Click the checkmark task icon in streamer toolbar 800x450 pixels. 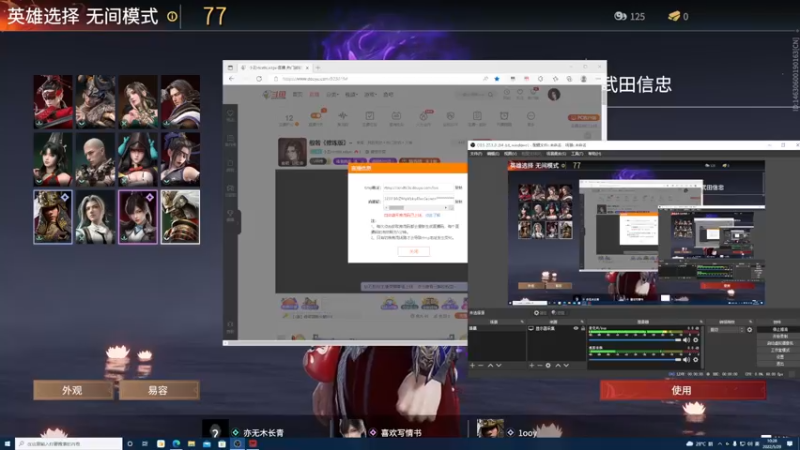pos(369,116)
